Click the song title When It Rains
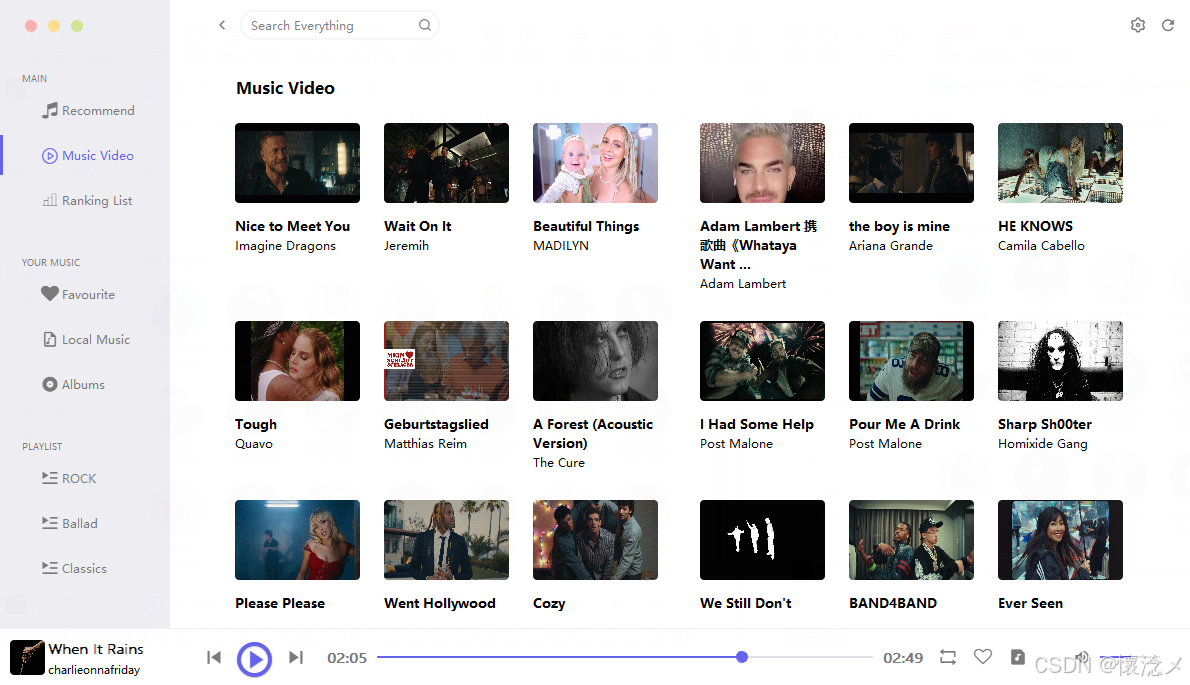 click(96, 649)
